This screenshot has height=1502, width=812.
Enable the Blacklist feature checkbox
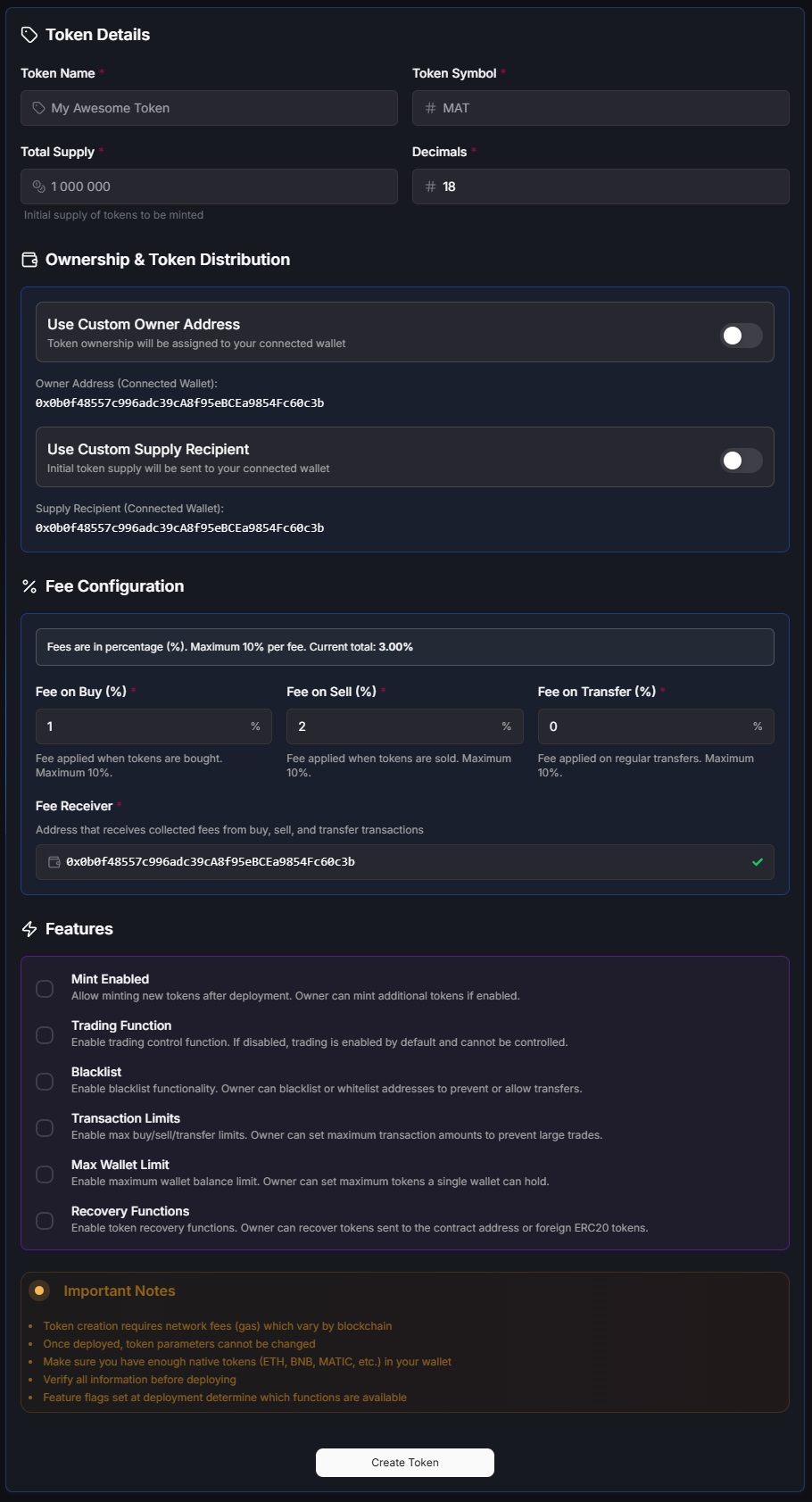coord(46,1081)
